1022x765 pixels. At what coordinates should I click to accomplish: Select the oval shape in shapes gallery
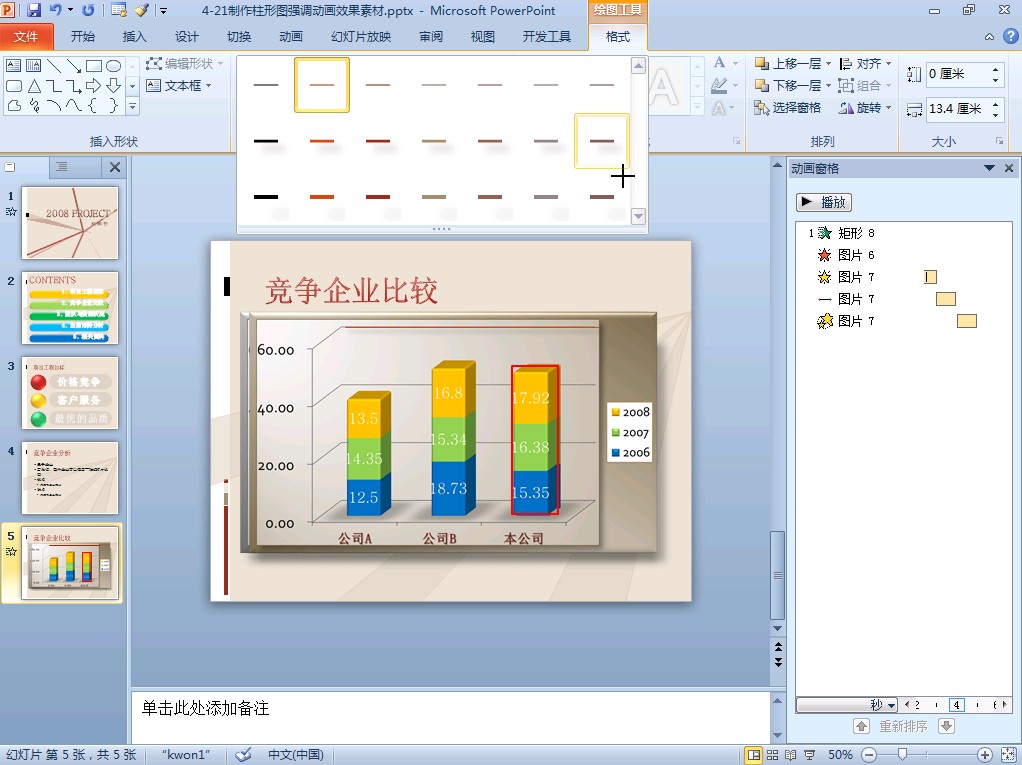pyautogui.click(x=114, y=66)
